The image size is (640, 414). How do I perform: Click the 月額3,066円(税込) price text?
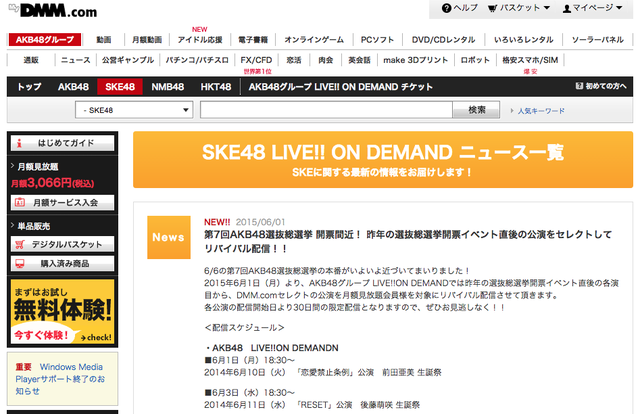[52, 183]
